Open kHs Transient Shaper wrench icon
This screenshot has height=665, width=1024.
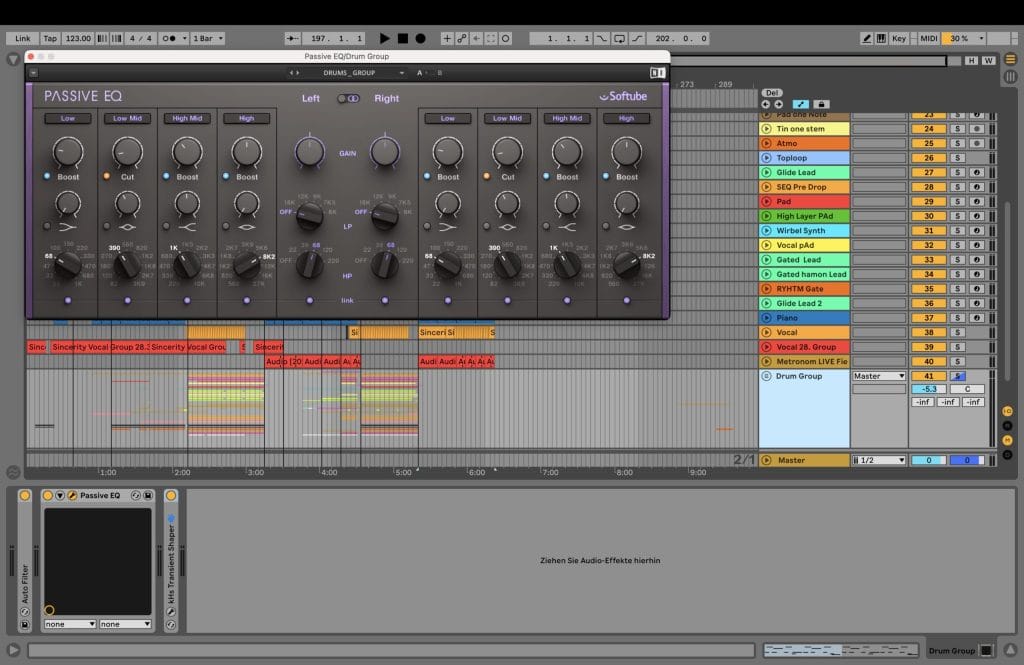point(171,612)
